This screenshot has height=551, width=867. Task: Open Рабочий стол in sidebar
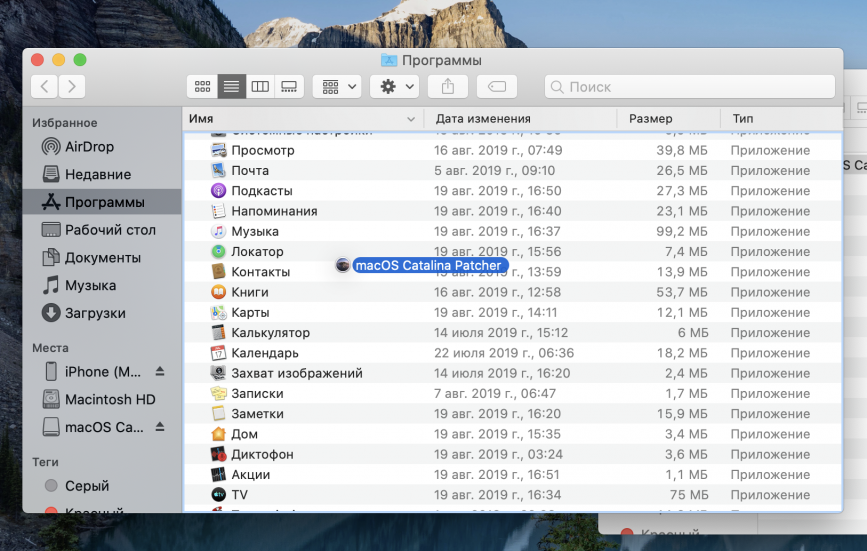110,229
